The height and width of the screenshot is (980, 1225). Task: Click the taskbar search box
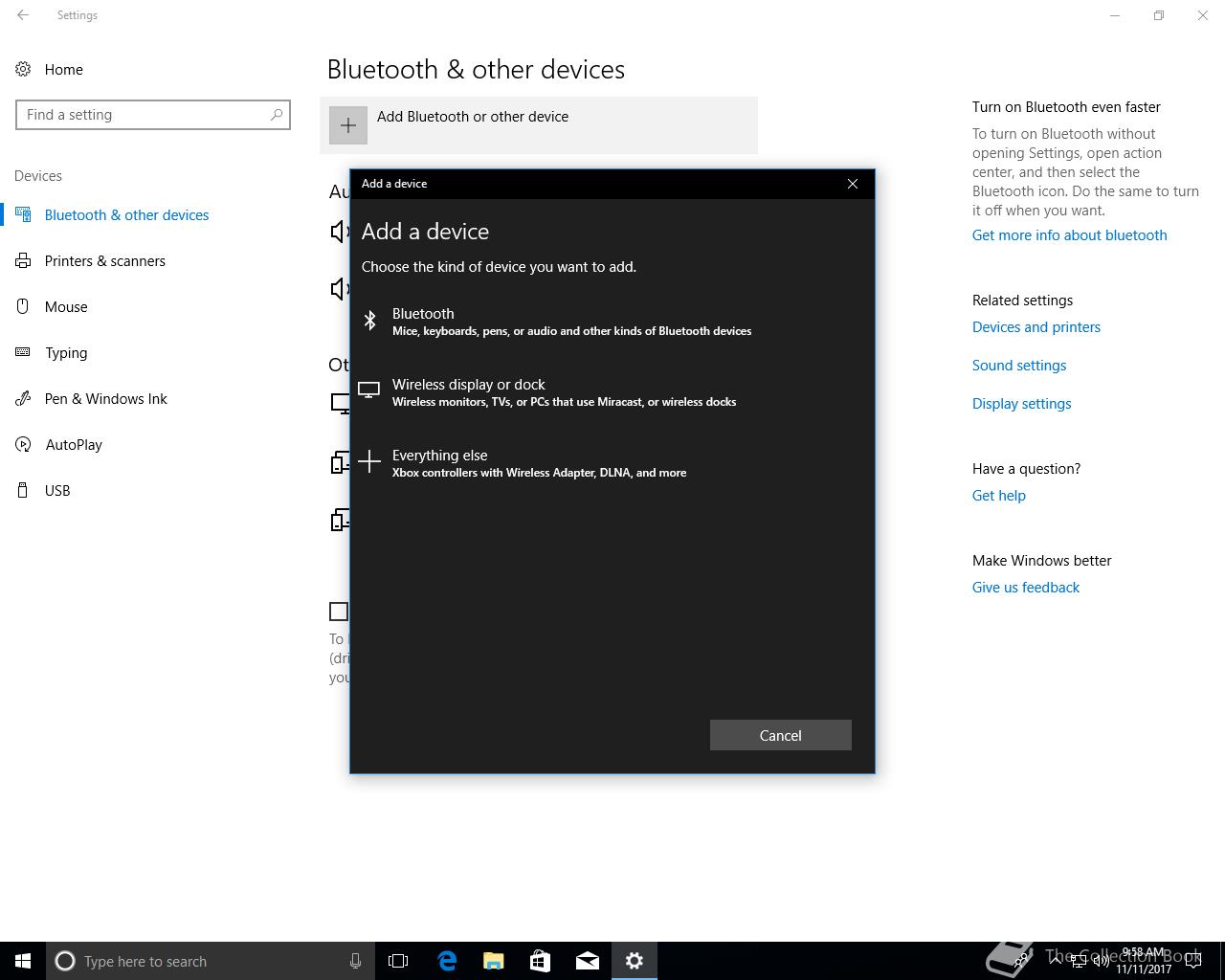tap(210, 961)
